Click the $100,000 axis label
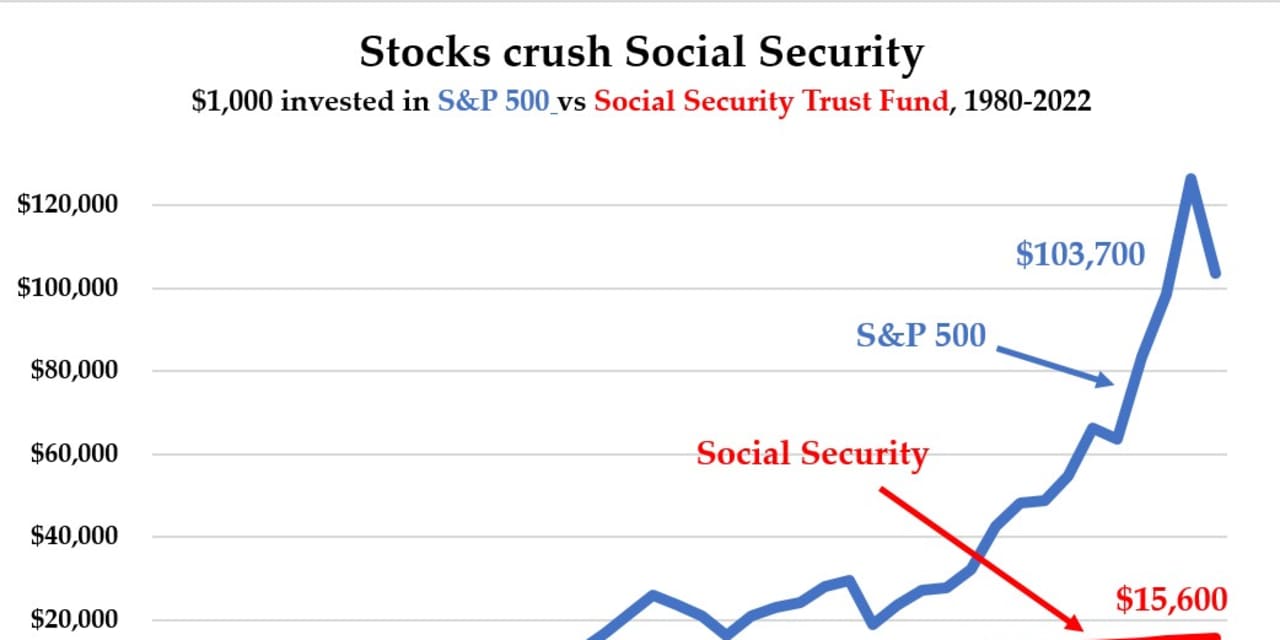Screen dimensions: 1280x640 point(68,288)
